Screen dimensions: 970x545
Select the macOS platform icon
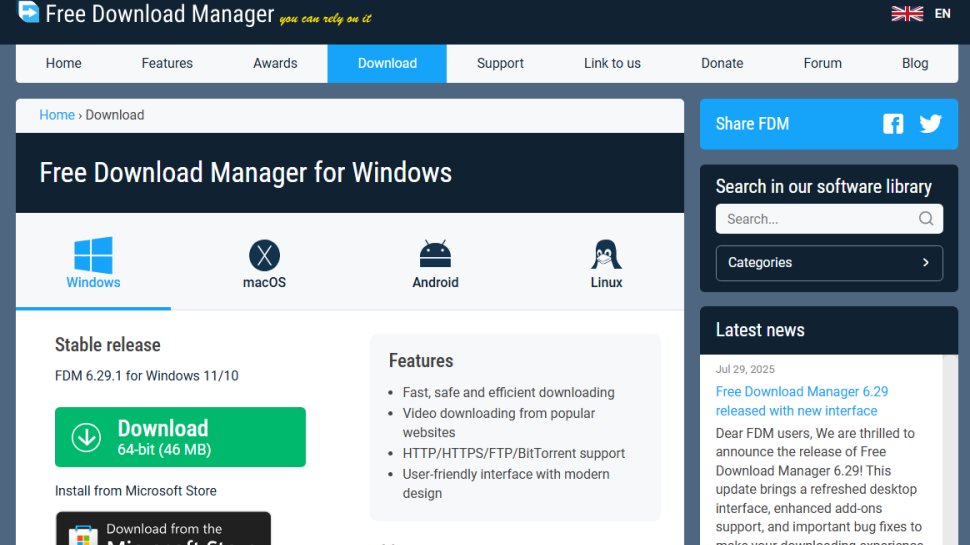click(x=264, y=255)
